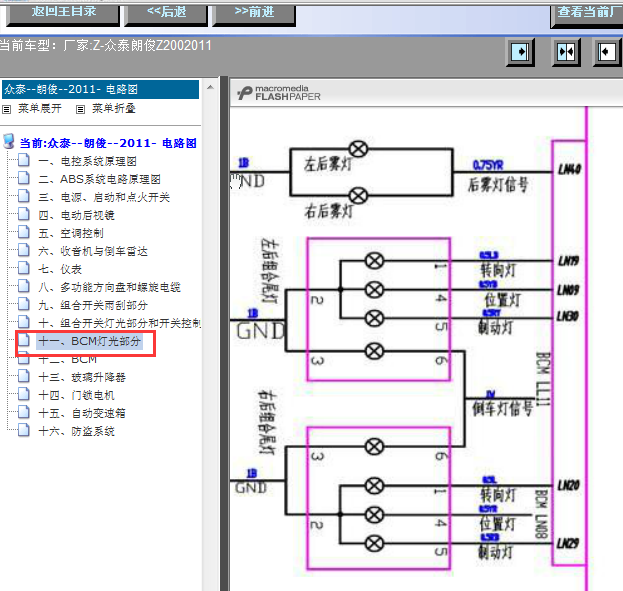Click the icon beside 菜单折叠
The height and width of the screenshot is (591, 623).
80,109
